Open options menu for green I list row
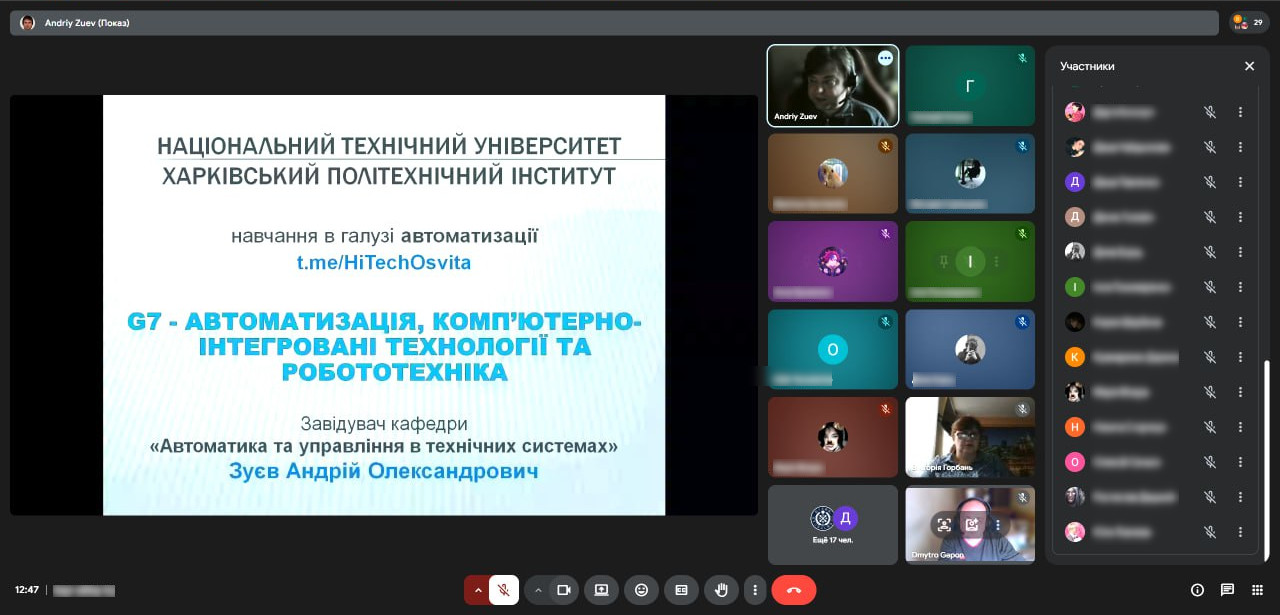The image size is (1280, 615). tap(1240, 287)
